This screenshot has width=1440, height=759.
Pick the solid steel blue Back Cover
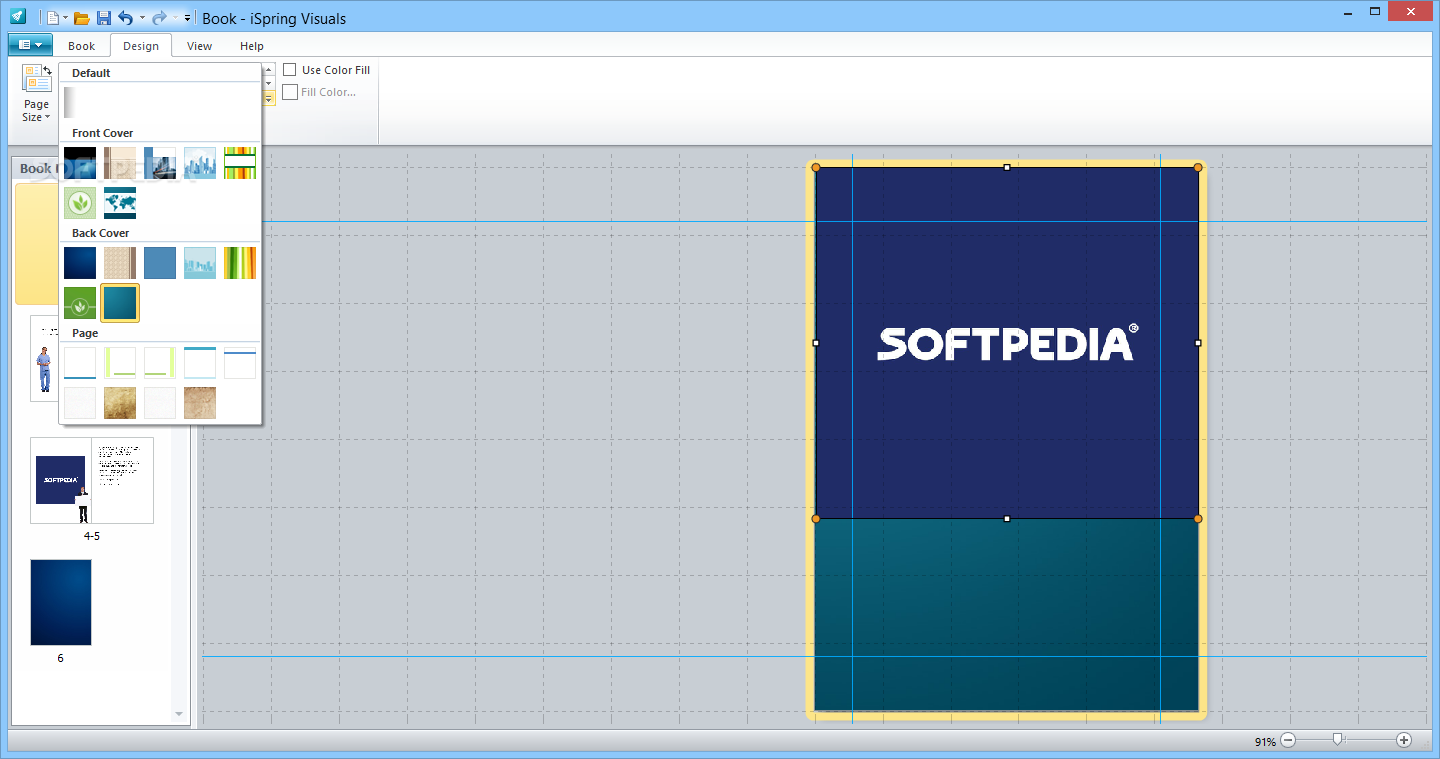click(x=160, y=263)
